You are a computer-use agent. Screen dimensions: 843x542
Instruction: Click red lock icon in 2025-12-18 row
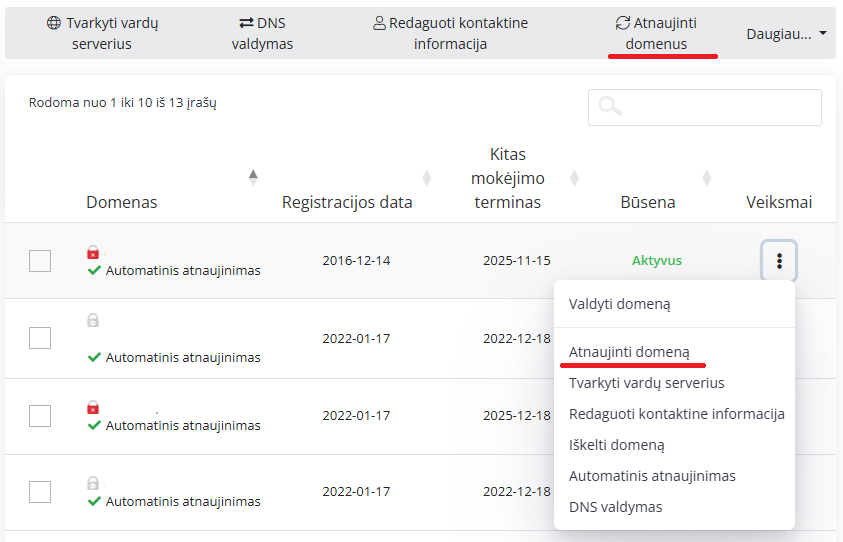pos(93,408)
